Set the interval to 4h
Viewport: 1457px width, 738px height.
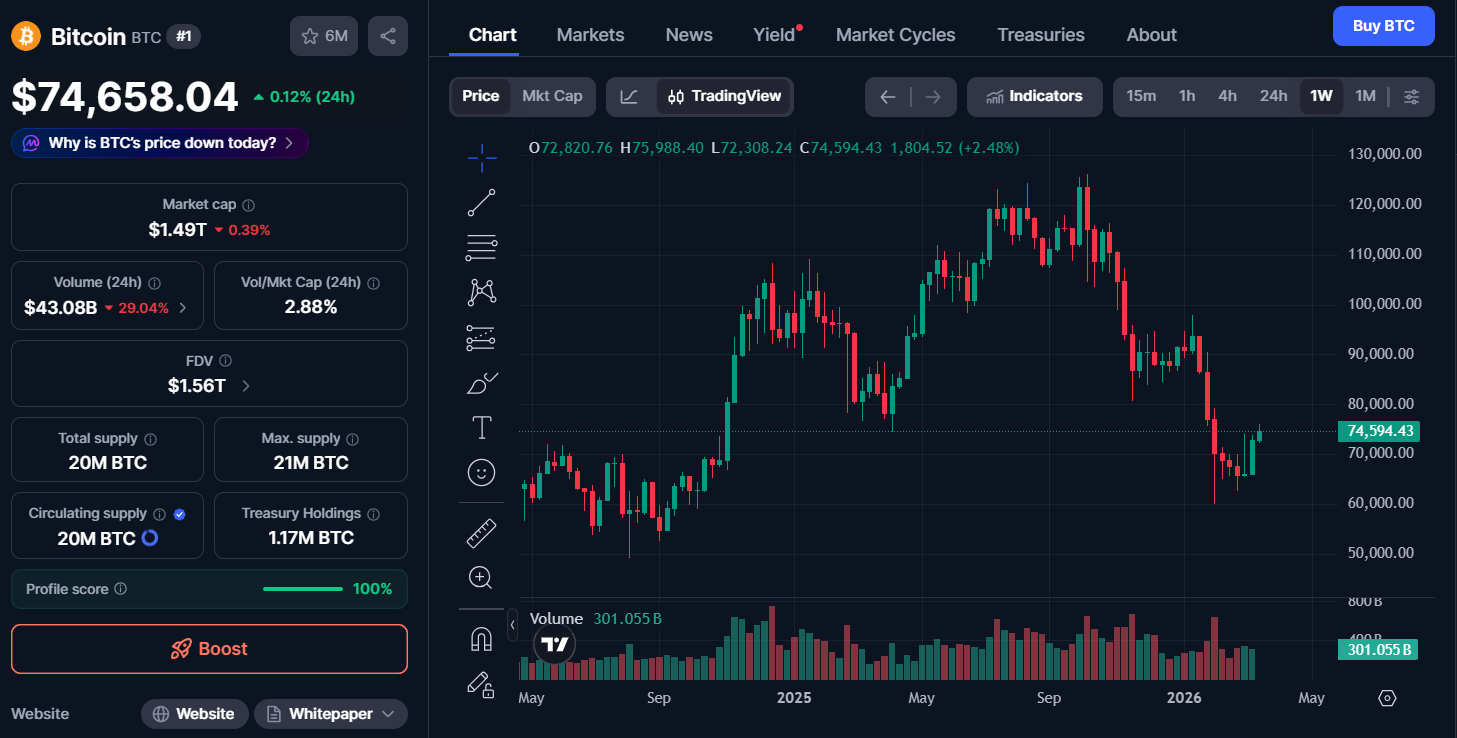[1227, 96]
